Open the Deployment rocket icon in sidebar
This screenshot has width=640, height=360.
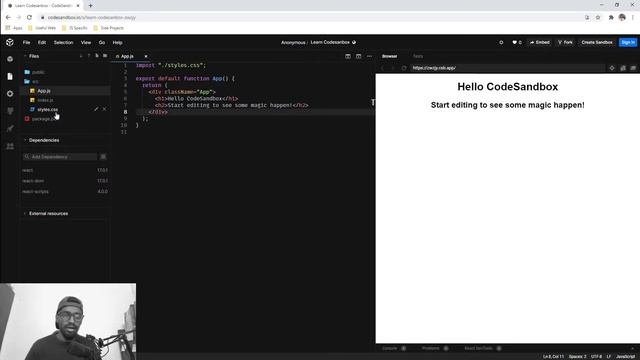[x=10, y=129]
